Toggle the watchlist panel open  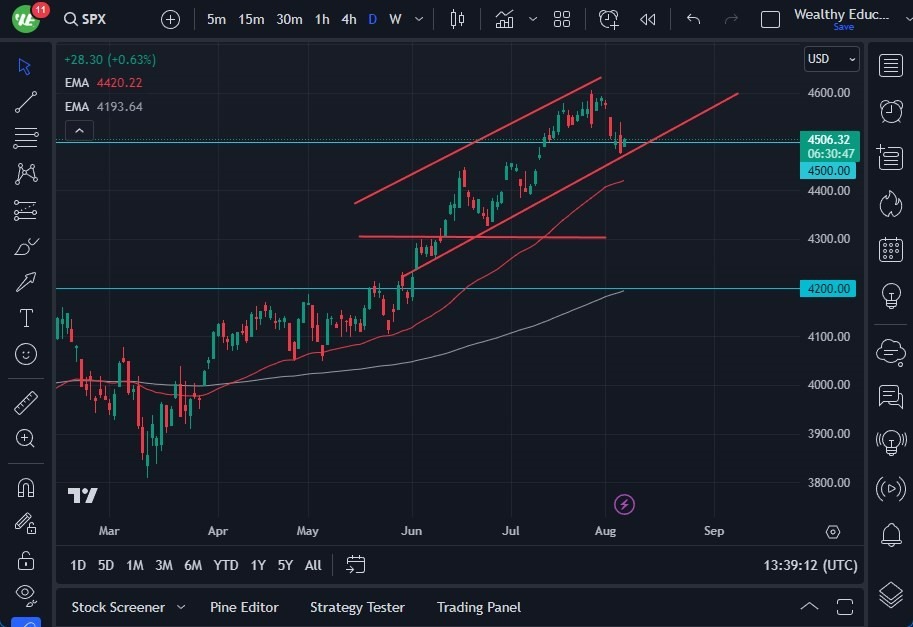(890, 65)
